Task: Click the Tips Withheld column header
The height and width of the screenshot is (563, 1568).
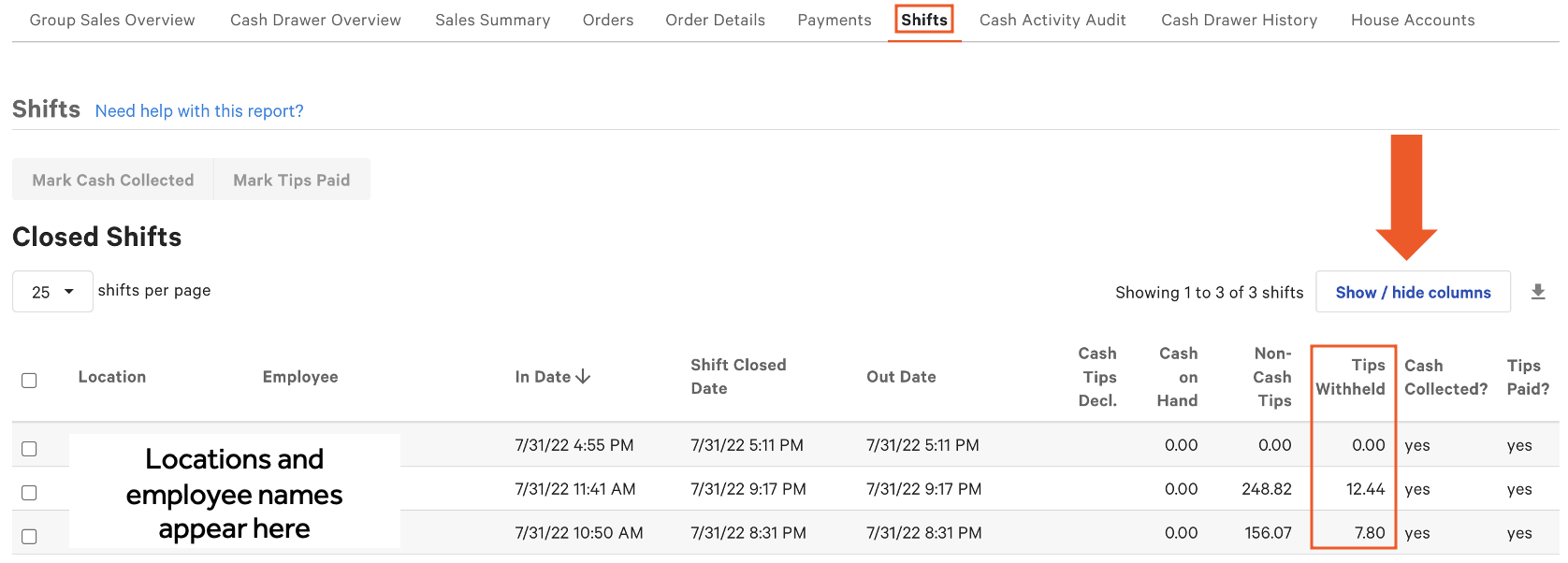Action: point(1351,377)
